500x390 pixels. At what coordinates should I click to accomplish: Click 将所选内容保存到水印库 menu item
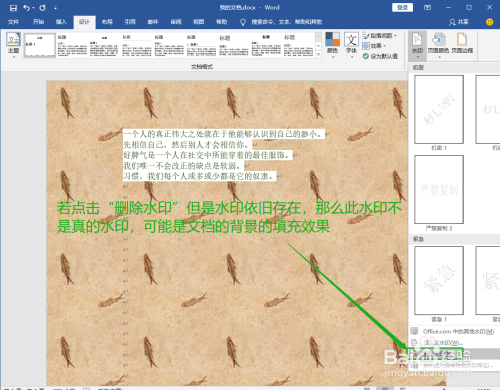[454, 365]
